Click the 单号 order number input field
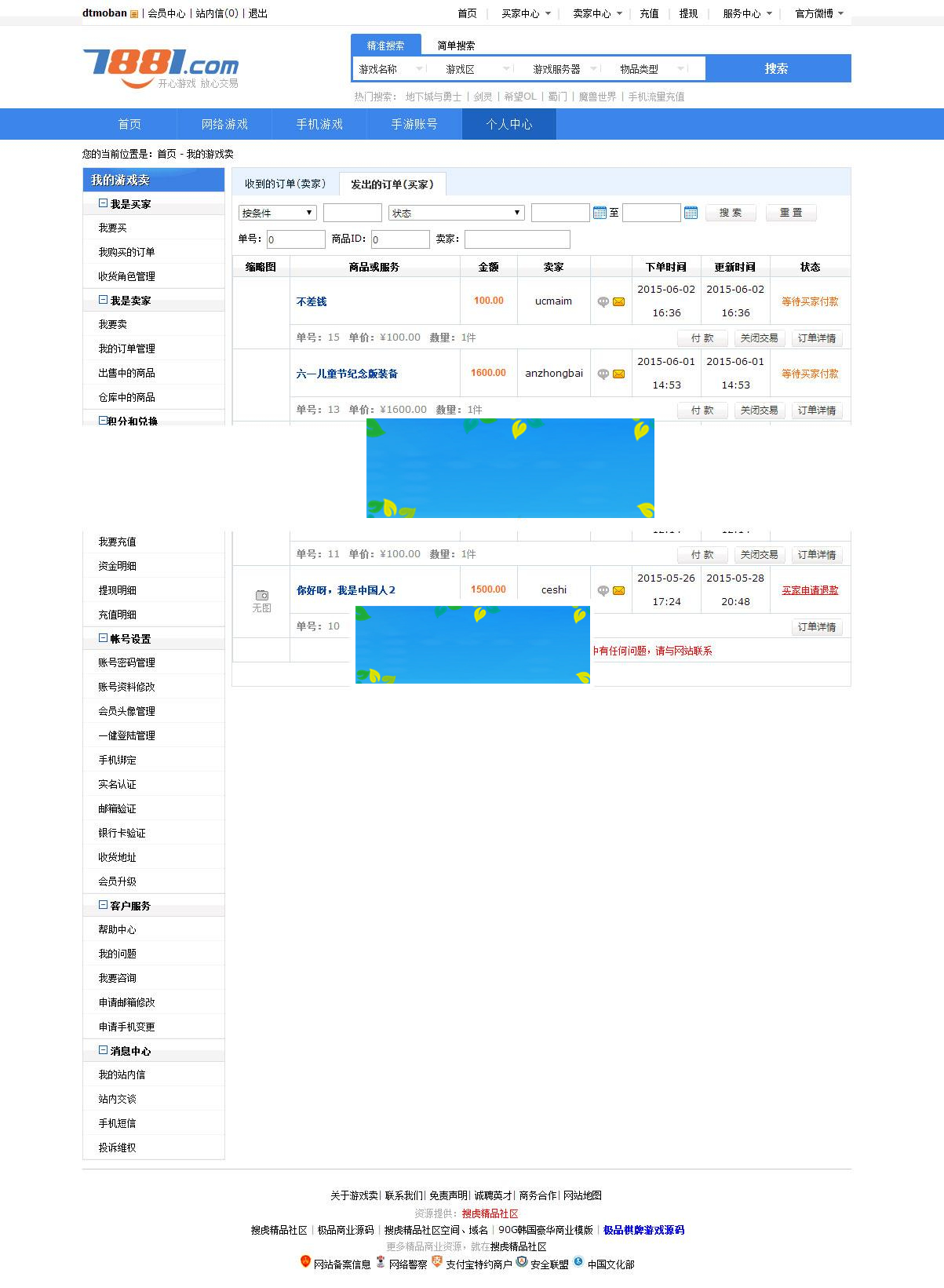The height and width of the screenshot is (1288, 944). click(296, 239)
